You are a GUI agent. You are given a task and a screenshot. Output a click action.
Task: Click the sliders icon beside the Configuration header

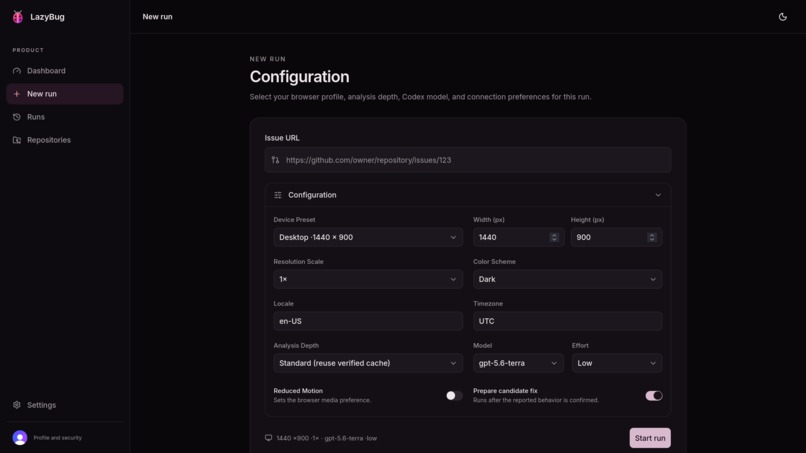tap(278, 195)
